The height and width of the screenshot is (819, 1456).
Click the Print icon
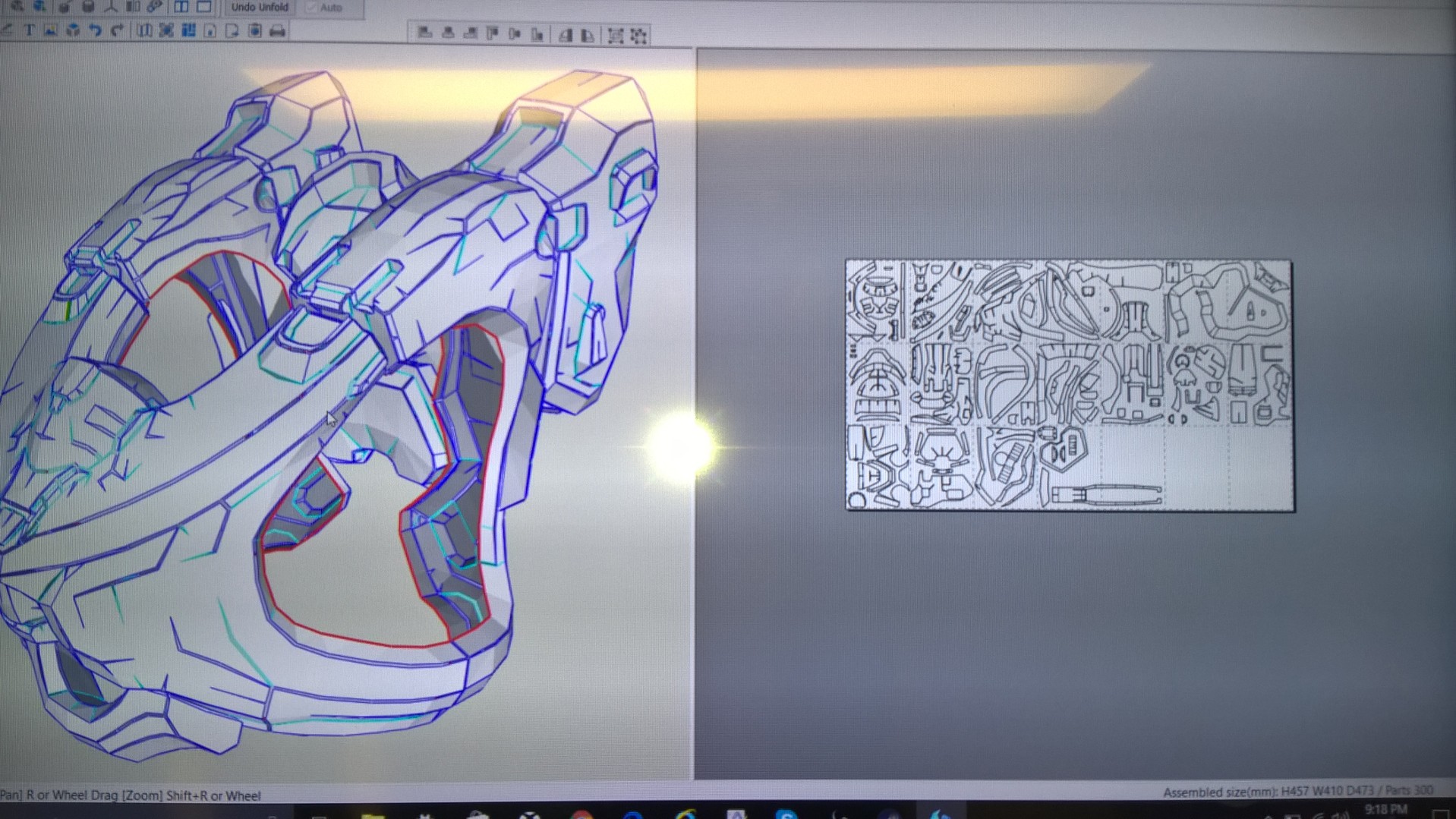[x=278, y=30]
